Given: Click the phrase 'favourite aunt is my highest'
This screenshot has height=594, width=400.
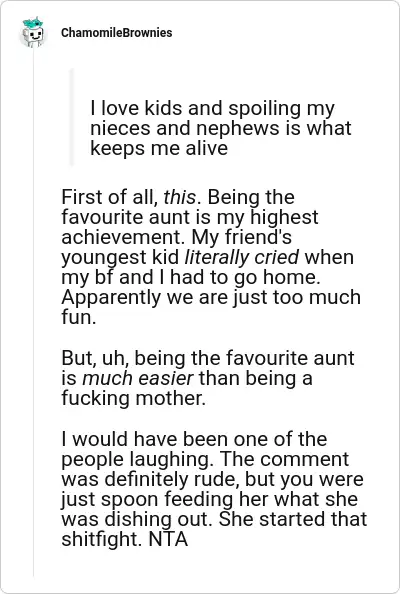Looking at the screenshot, I should coord(190,217).
